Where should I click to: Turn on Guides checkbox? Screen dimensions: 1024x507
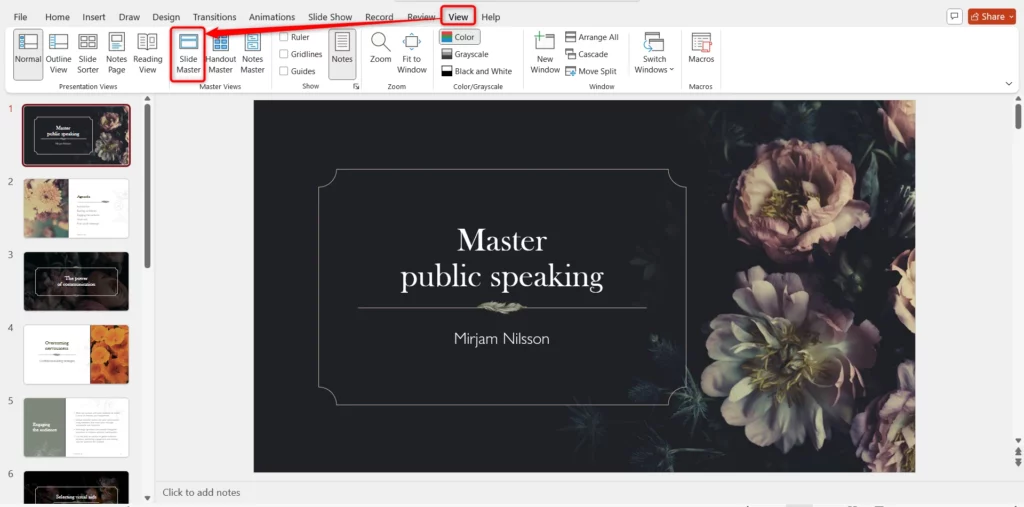coord(284,71)
